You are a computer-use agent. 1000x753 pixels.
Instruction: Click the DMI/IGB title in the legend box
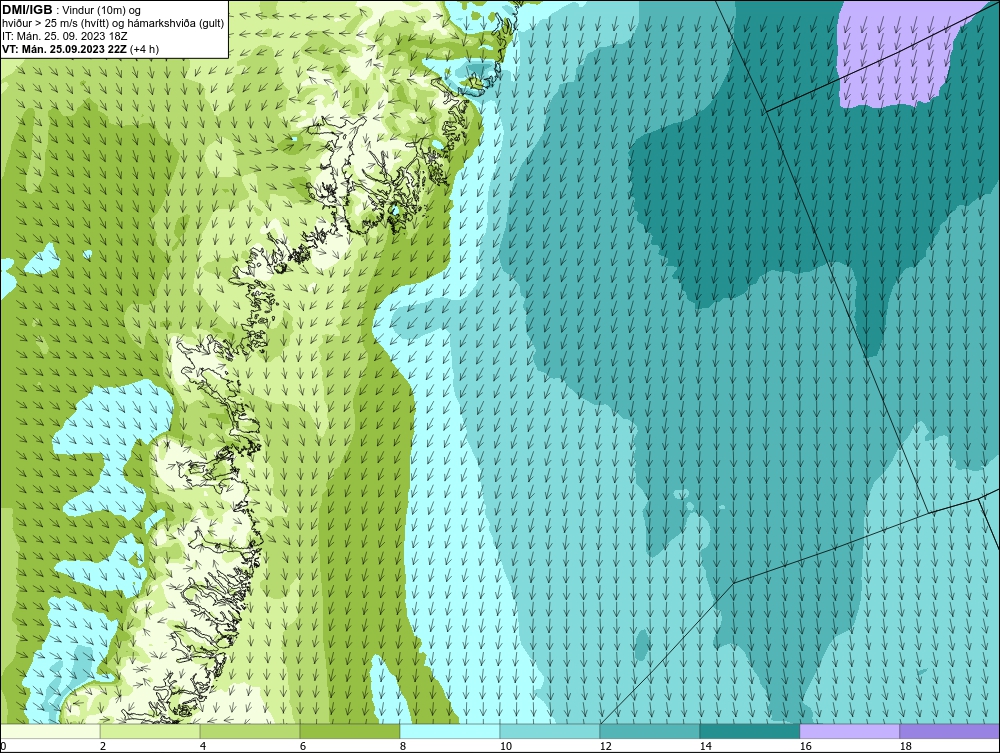(27, 10)
